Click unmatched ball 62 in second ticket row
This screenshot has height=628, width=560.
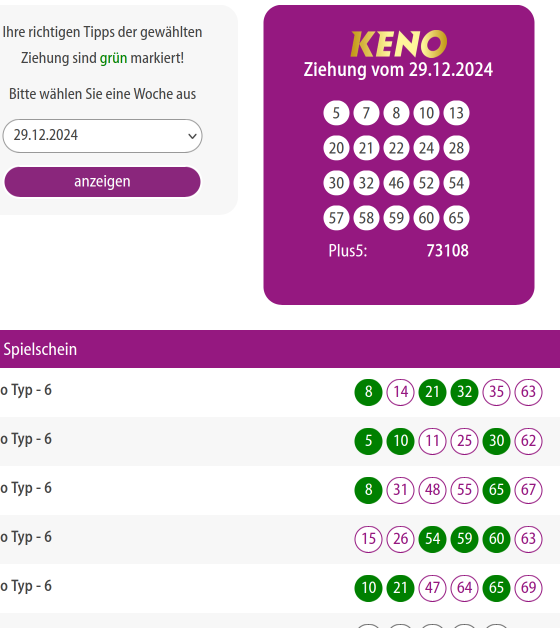pos(528,441)
